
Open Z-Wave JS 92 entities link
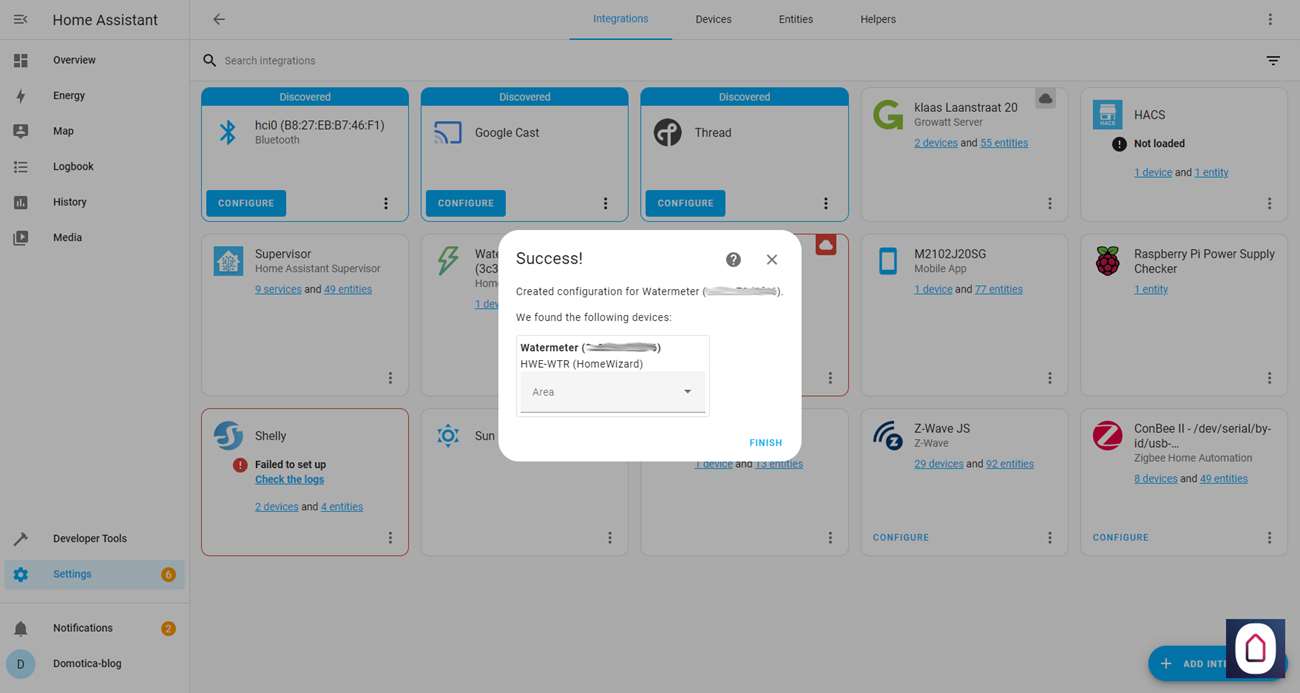pos(1010,464)
